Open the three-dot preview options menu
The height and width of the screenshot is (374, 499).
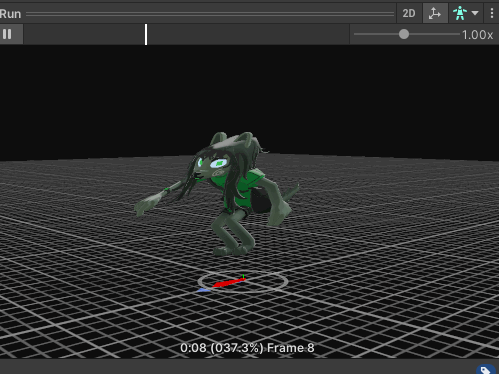click(492, 13)
